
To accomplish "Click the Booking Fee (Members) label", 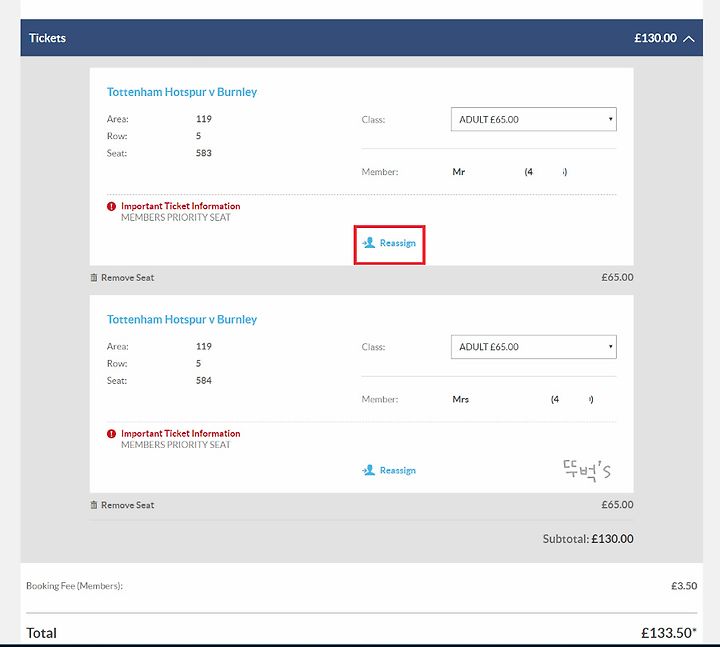I will pos(74,586).
